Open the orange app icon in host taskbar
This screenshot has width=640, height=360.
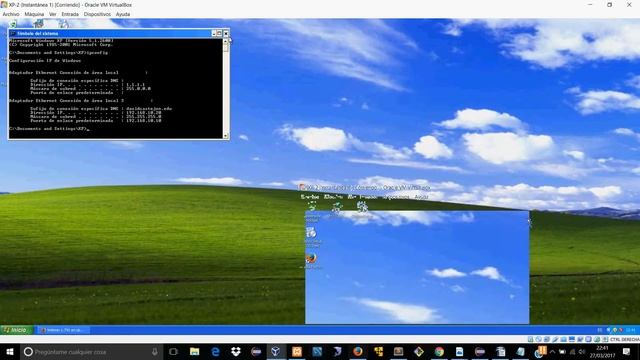[x=297, y=351]
